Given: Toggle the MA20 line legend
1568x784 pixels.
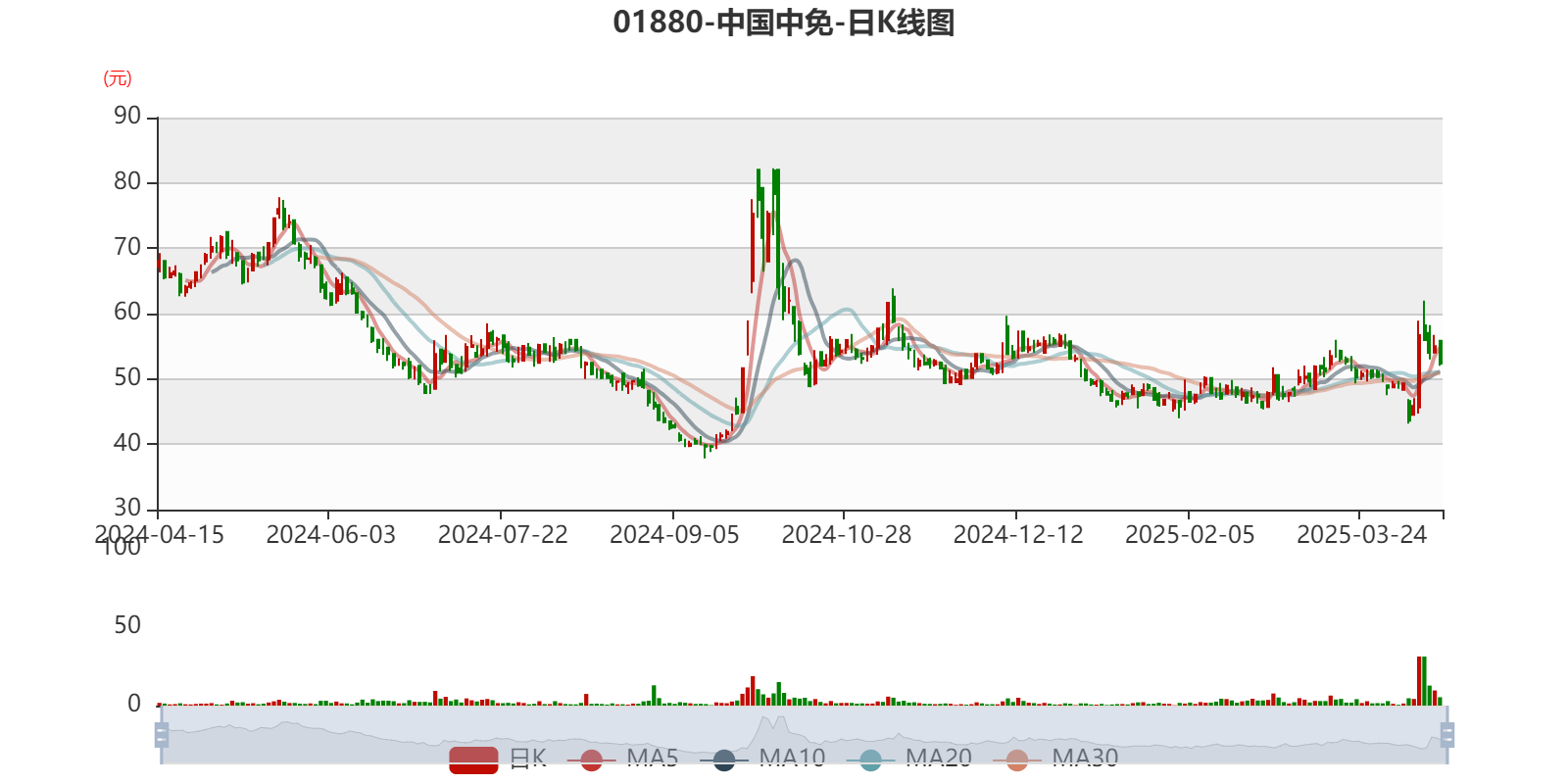Looking at the screenshot, I should (x=909, y=759).
